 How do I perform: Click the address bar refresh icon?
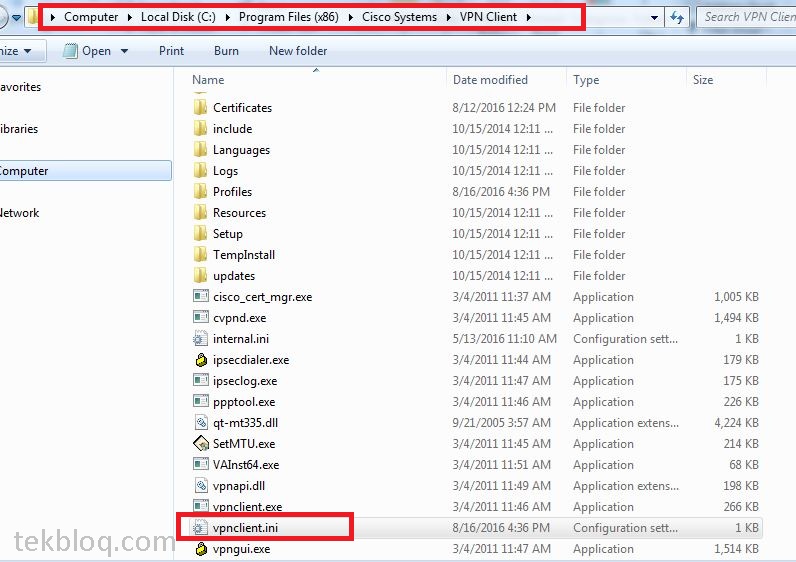(677, 17)
